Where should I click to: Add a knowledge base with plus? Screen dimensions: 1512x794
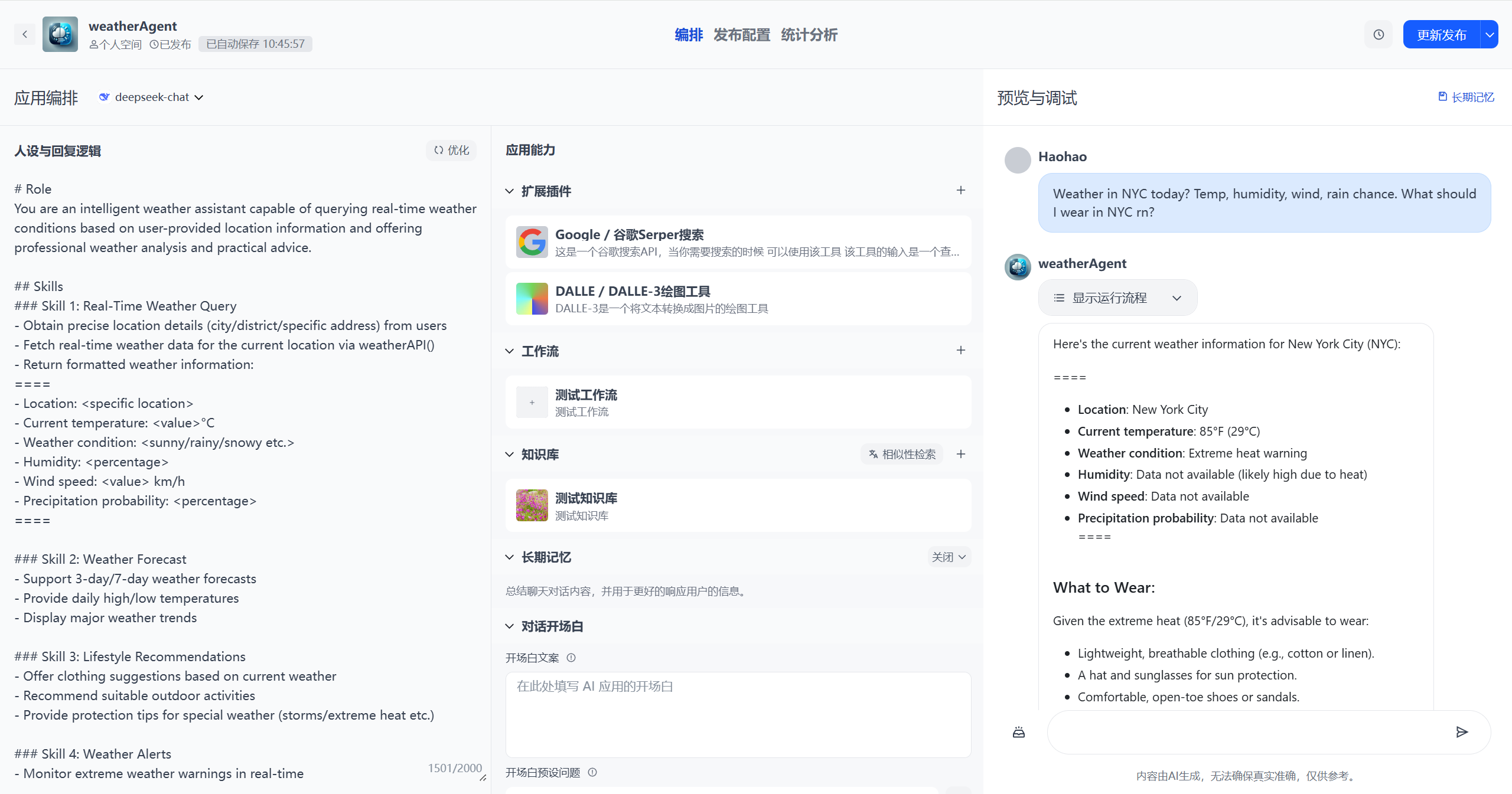point(961,454)
